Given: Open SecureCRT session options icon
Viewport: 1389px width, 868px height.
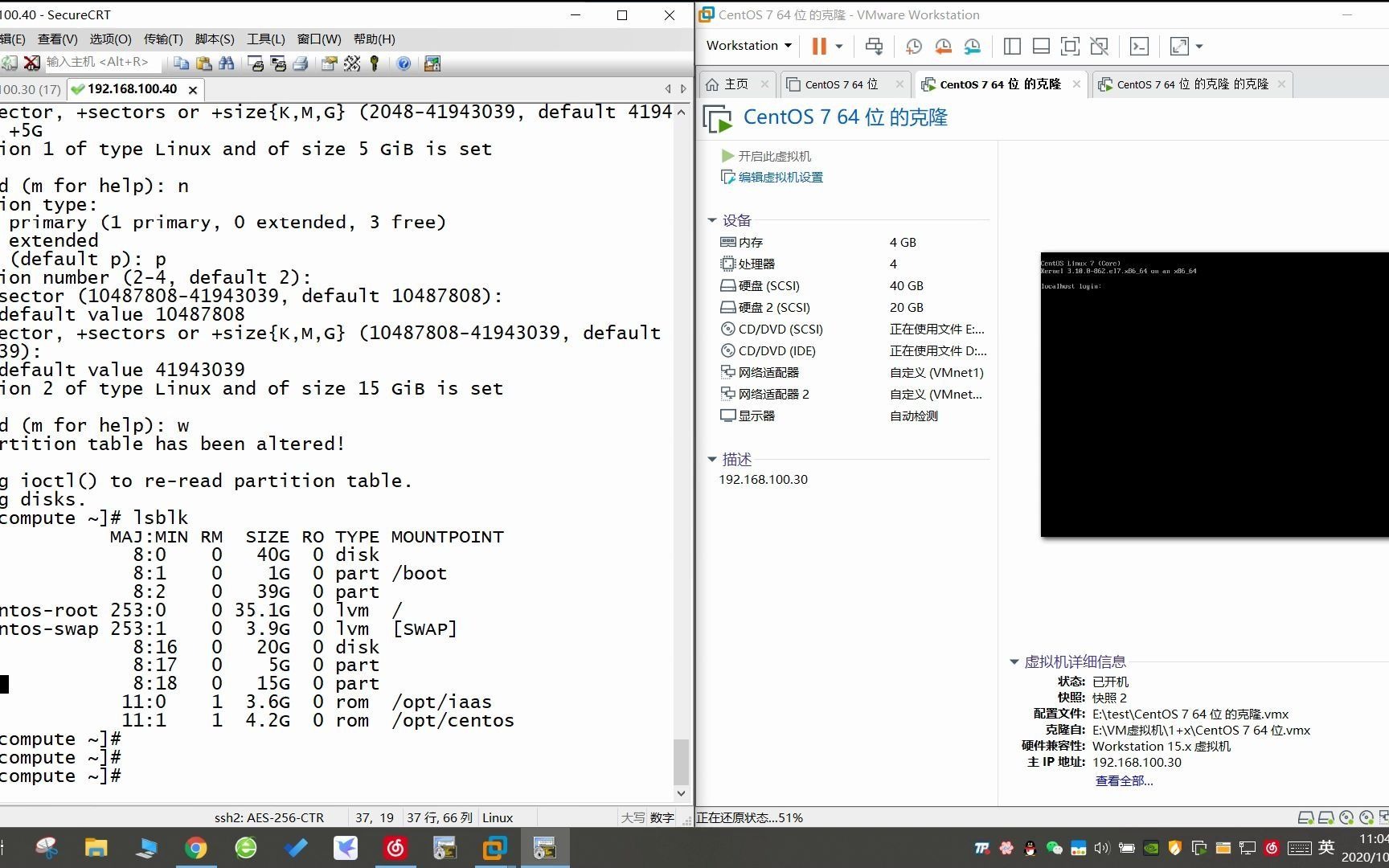Looking at the screenshot, I should coord(330,63).
